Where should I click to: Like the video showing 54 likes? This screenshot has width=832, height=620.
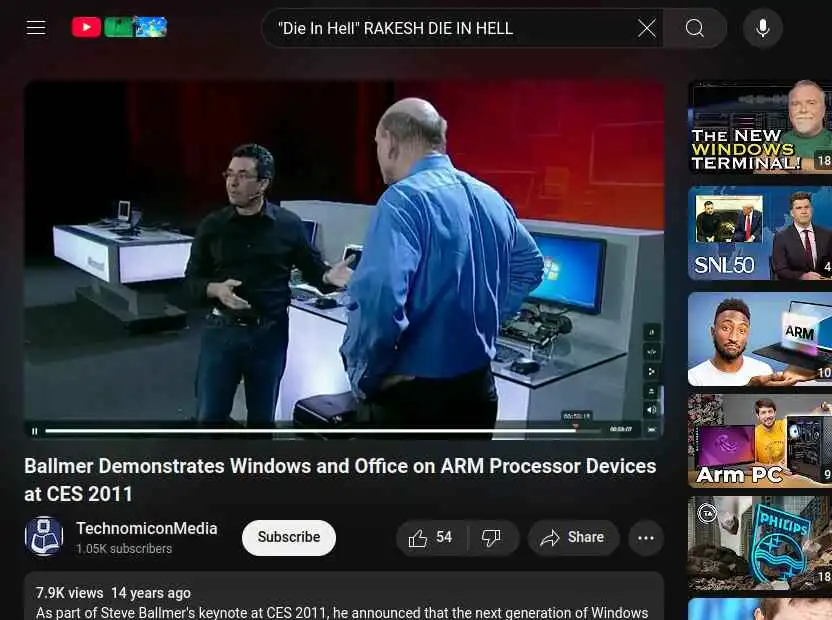click(431, 538)
